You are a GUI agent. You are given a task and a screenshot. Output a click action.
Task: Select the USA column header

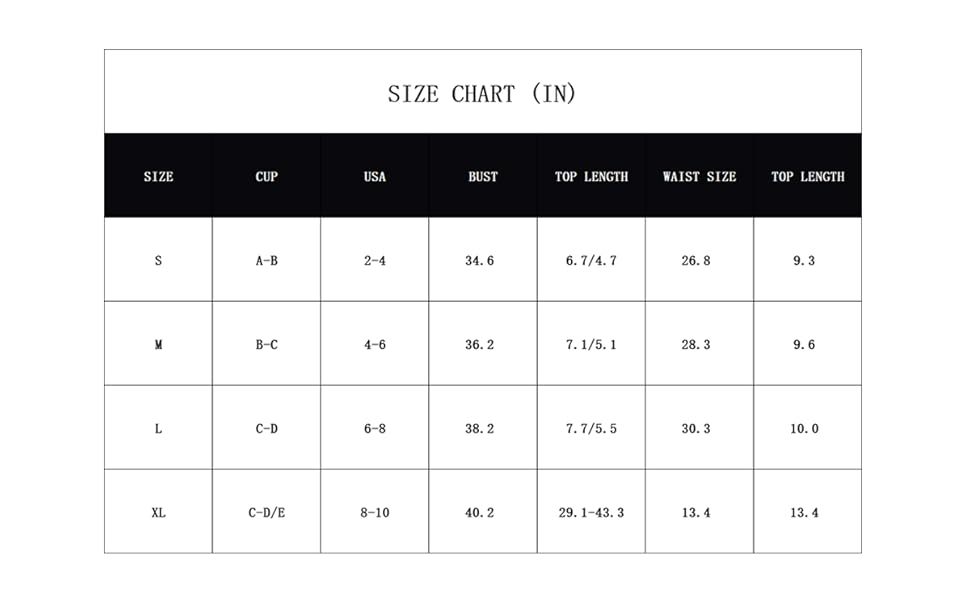(x=375, y=176)
